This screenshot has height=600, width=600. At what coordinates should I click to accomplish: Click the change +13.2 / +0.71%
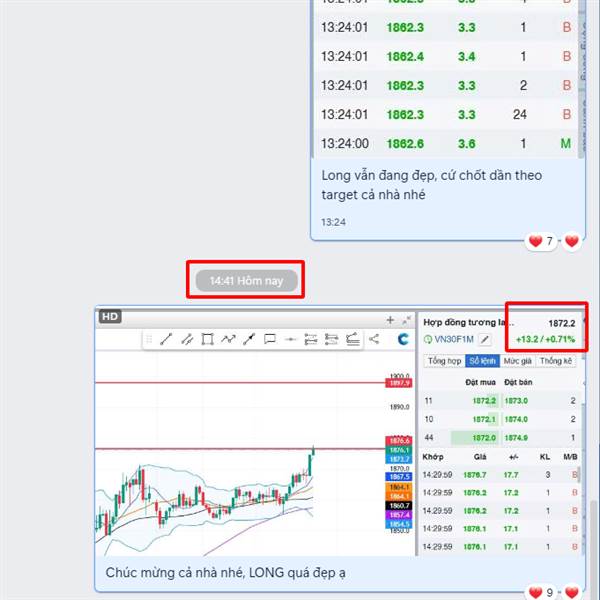(545, 339)
